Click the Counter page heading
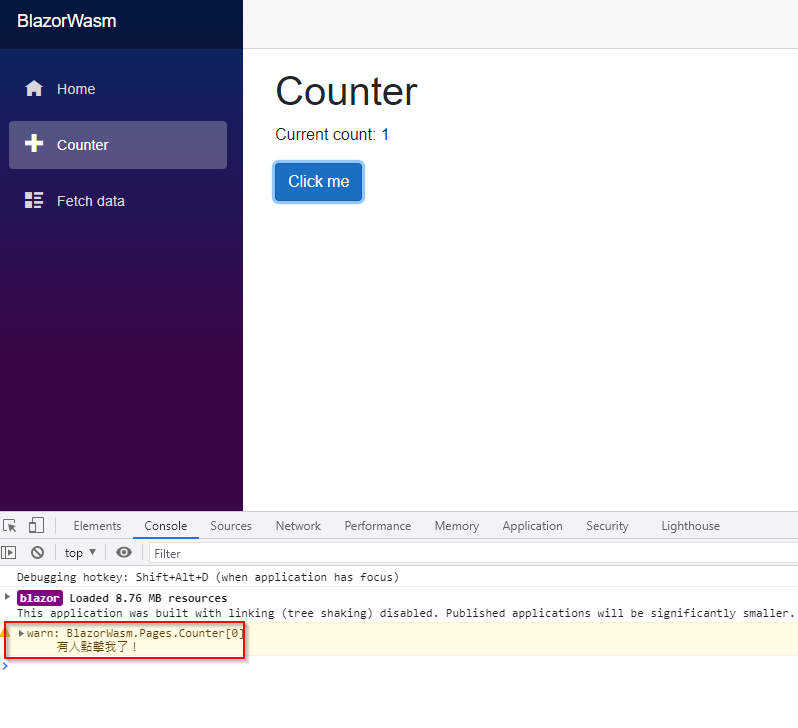The height and width of the screenshot is (728, 798). (346, 91)
